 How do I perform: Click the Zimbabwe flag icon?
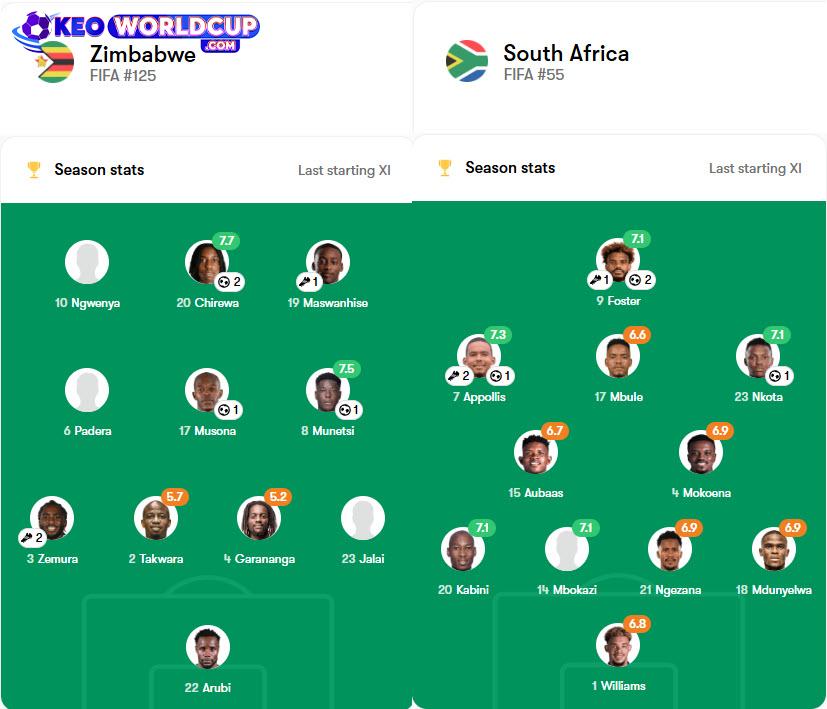56,62
